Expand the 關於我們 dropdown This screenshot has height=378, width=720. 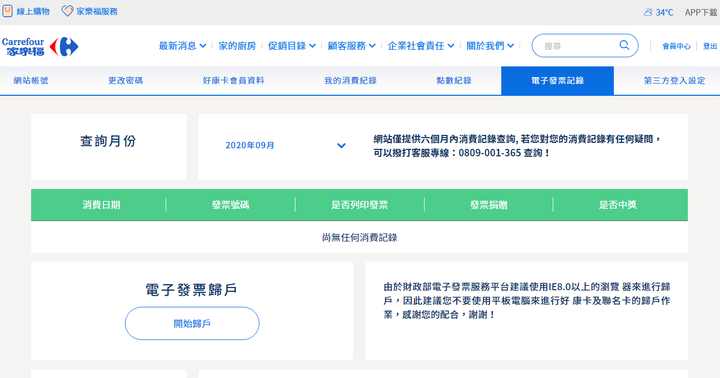[x=490, y=46]
